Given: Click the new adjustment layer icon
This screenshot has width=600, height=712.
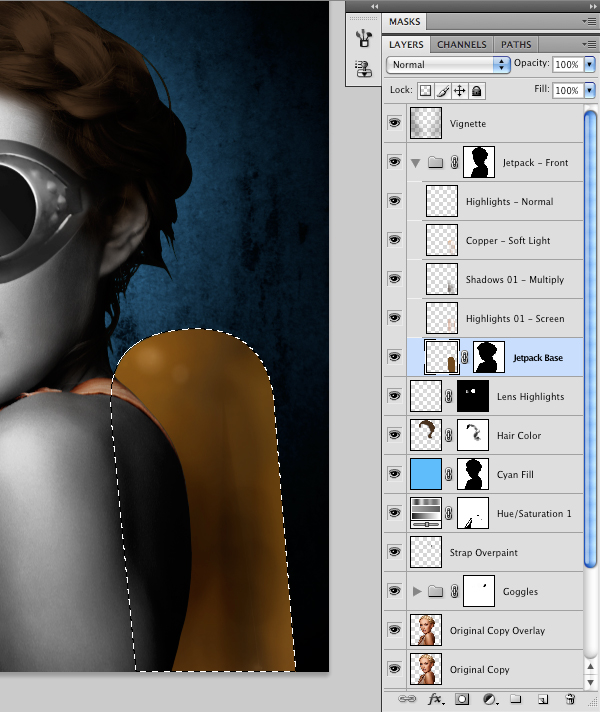Looking at the screenshot, I should [489, 699].
